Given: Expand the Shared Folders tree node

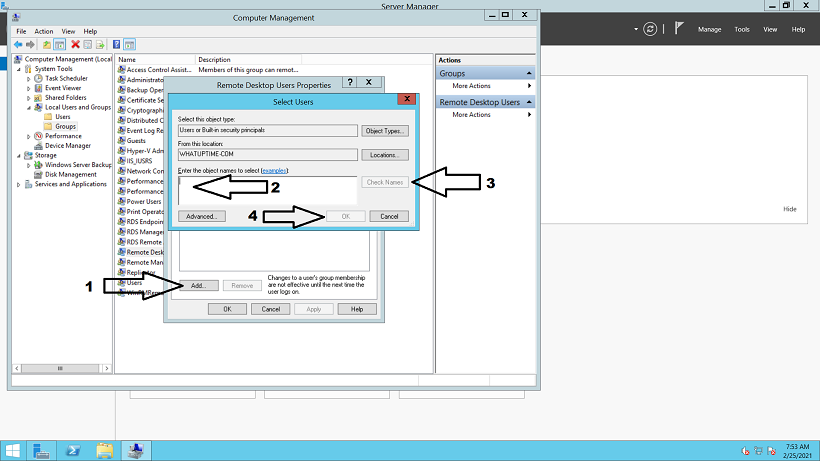Looking at the screenshot, I should click(29, 98).
